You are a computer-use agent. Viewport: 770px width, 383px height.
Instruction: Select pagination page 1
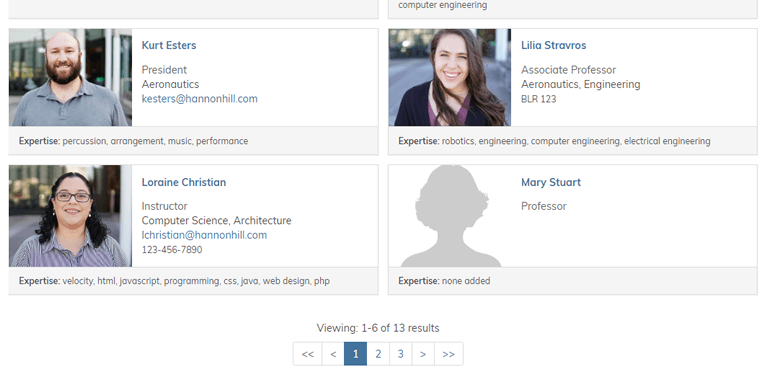pyautogui.click(x=356, y=354)
